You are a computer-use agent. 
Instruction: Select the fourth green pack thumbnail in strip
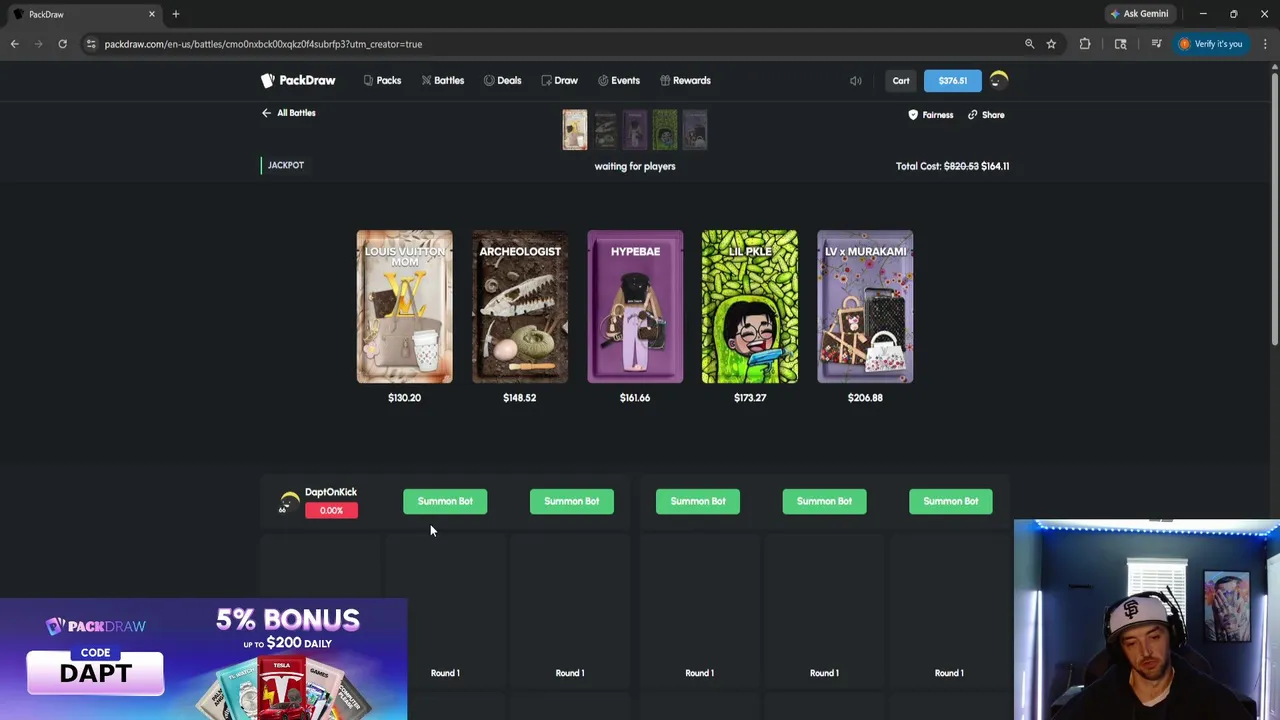(x=665, y=130)
